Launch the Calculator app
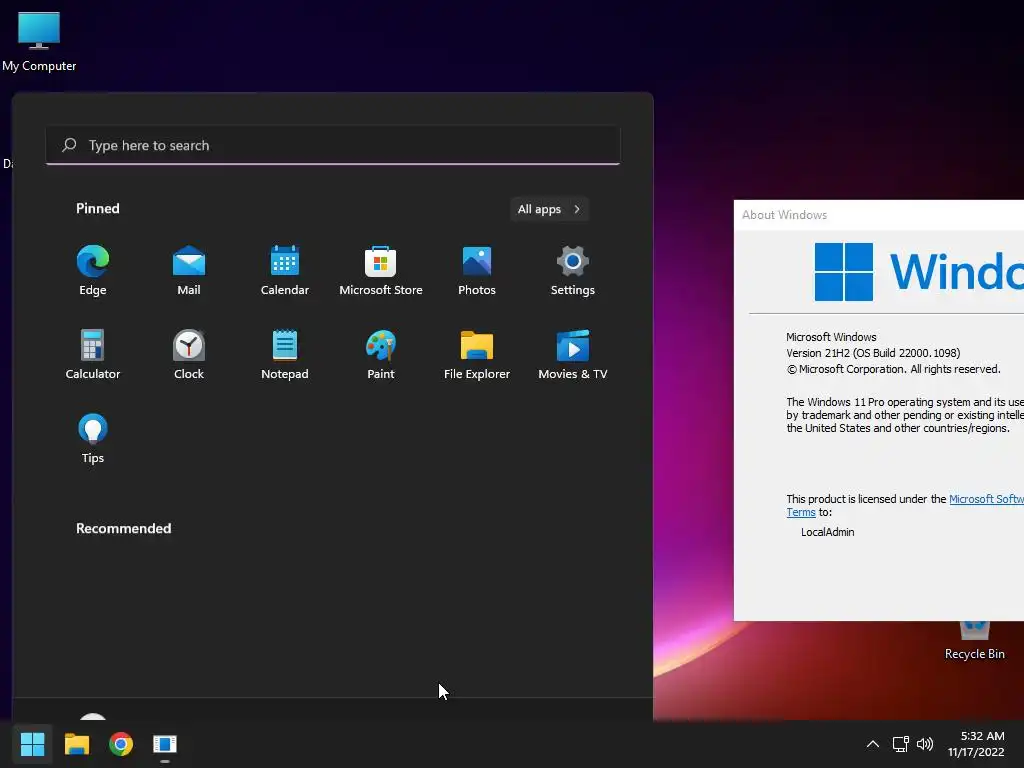The image size is (1024, 768). coord(93,355)
